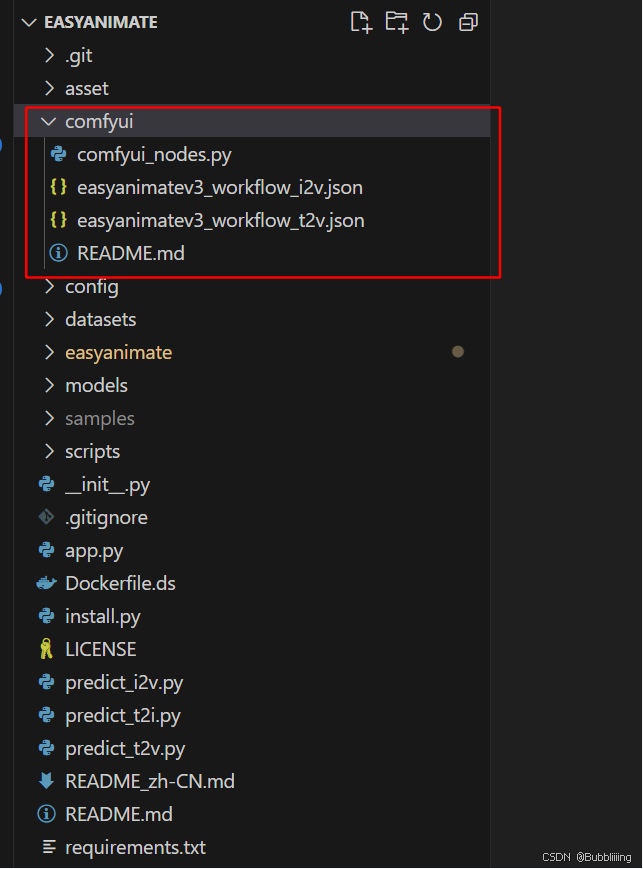Select the datasets folder name
This screenshot has height=869, width=643.
coord(101,320)
